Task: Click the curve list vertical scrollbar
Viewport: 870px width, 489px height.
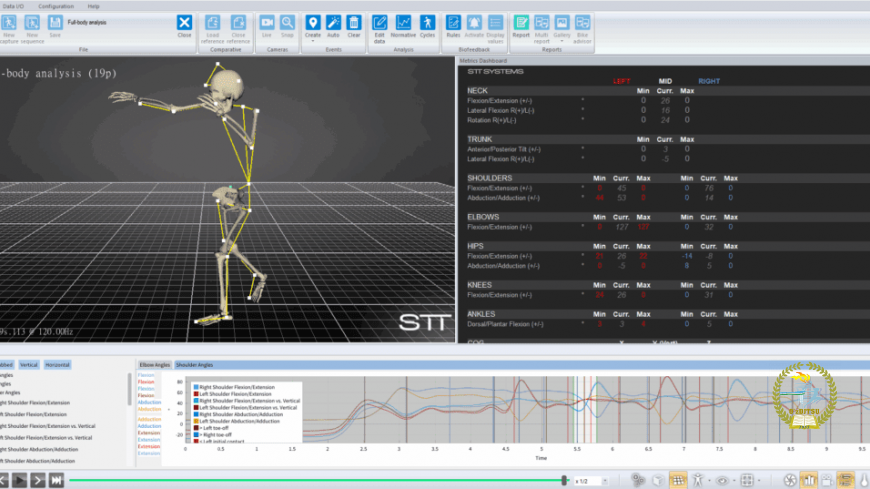Action: tap(130, 389)
